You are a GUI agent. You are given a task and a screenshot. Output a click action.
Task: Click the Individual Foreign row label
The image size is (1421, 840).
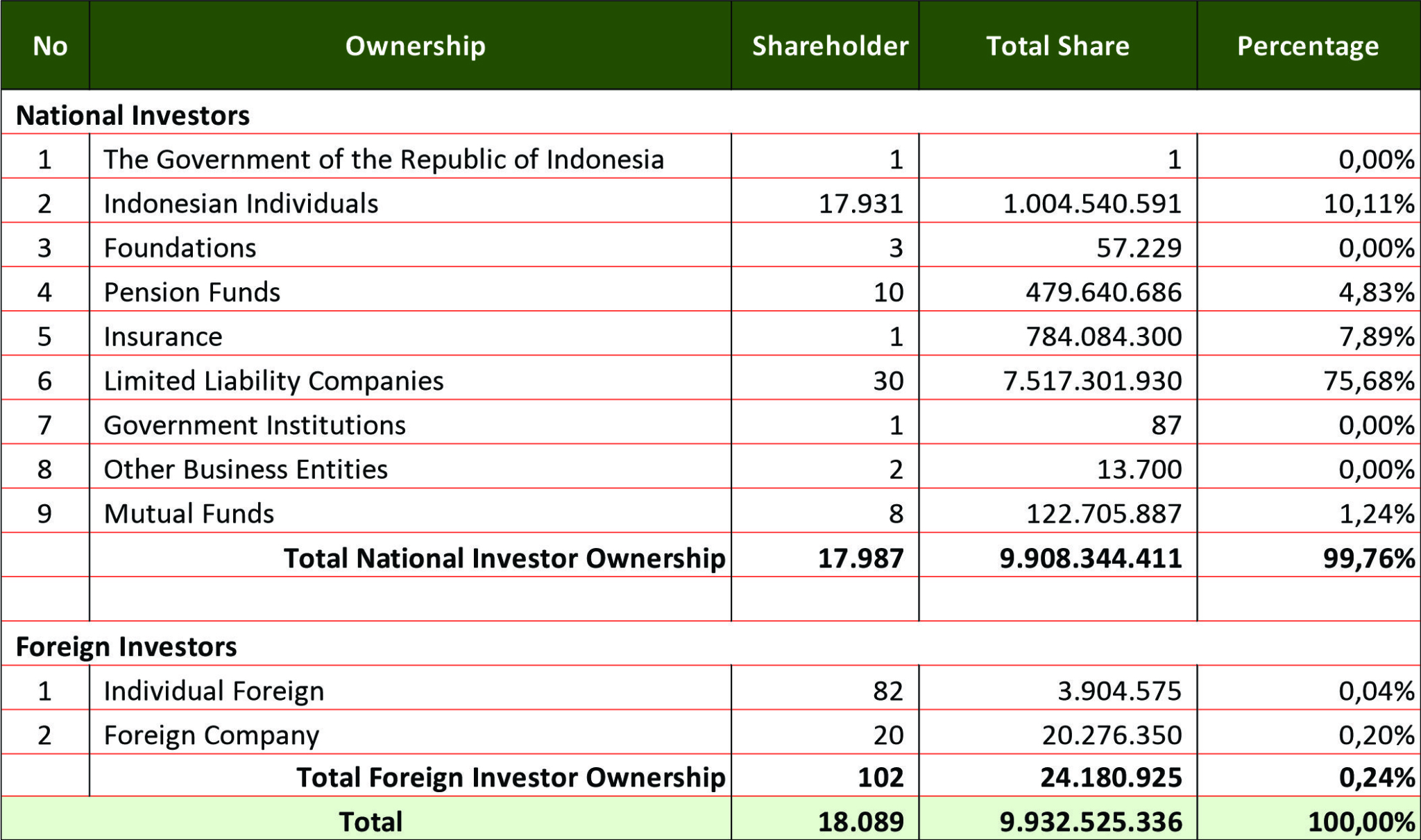coord(214,691)
